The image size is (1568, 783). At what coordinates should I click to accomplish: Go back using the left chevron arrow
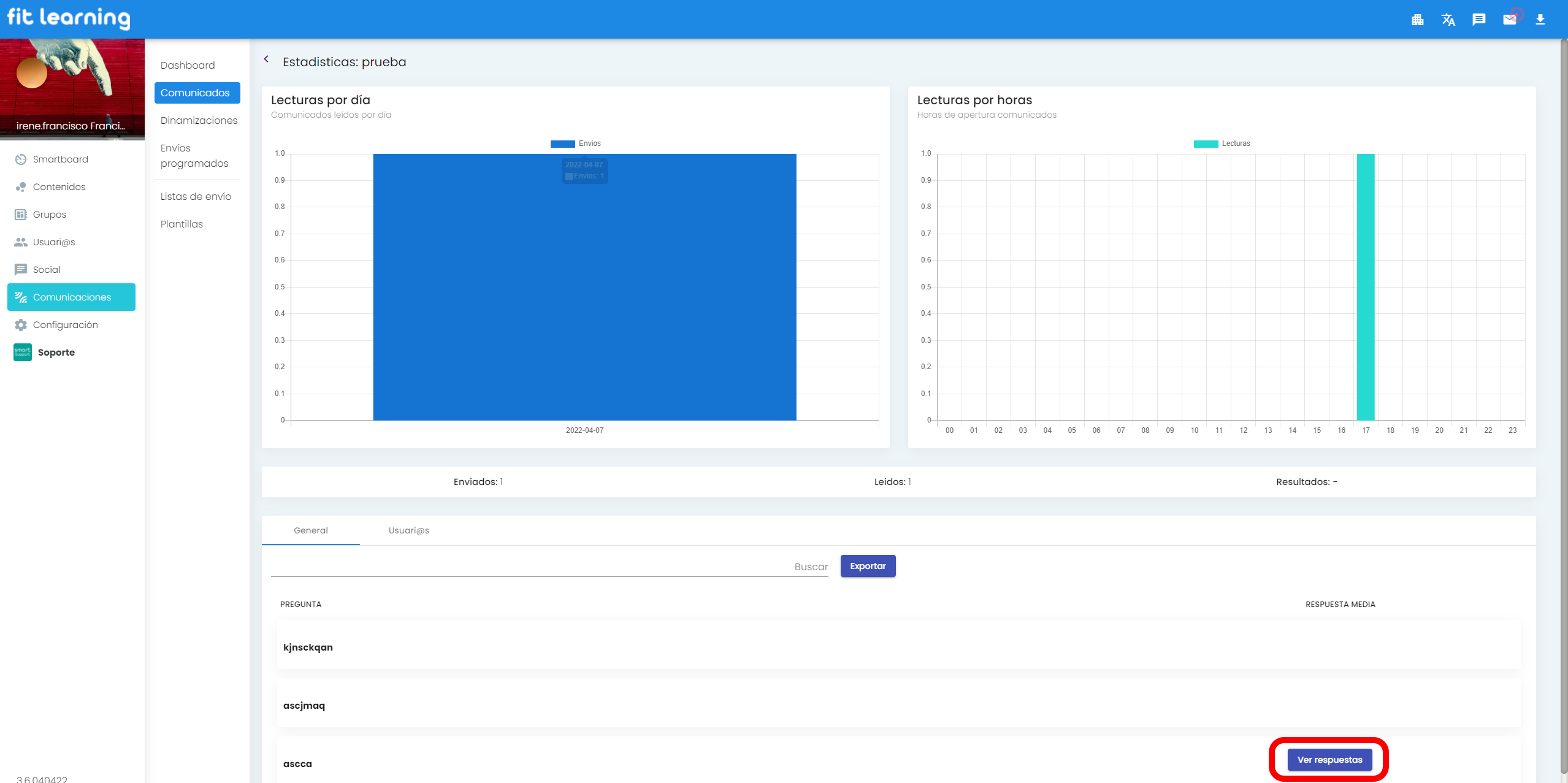[x=266, y=59]
